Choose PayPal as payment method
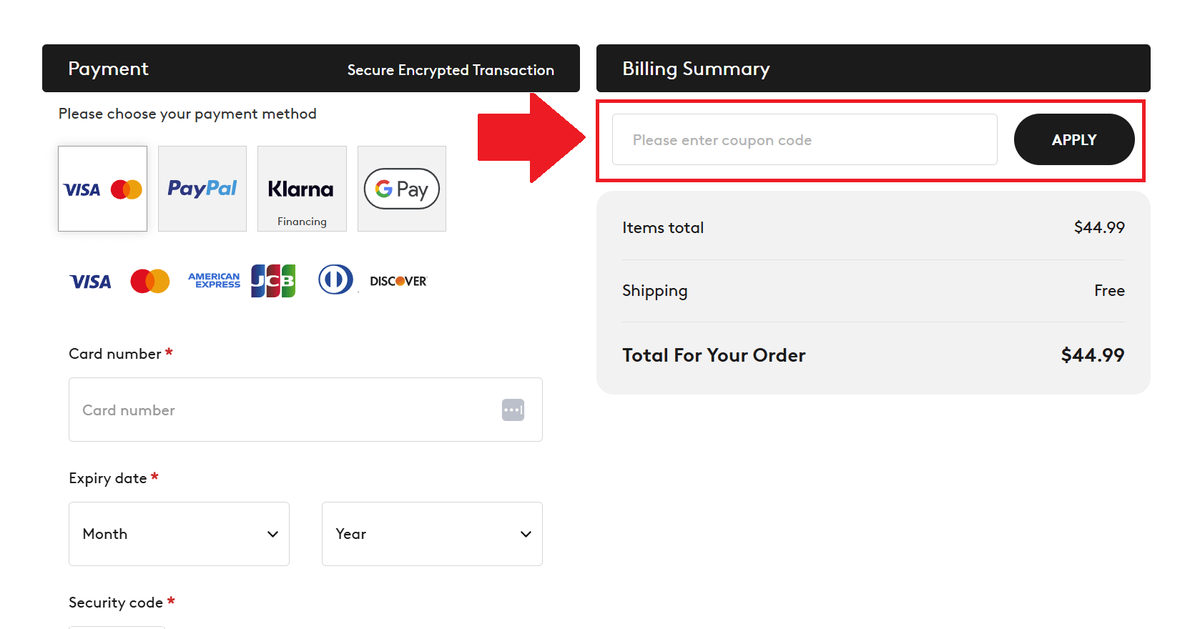The height and width of the screenshot is (629, 1200). pyautogui.click(x=202, y=189)
